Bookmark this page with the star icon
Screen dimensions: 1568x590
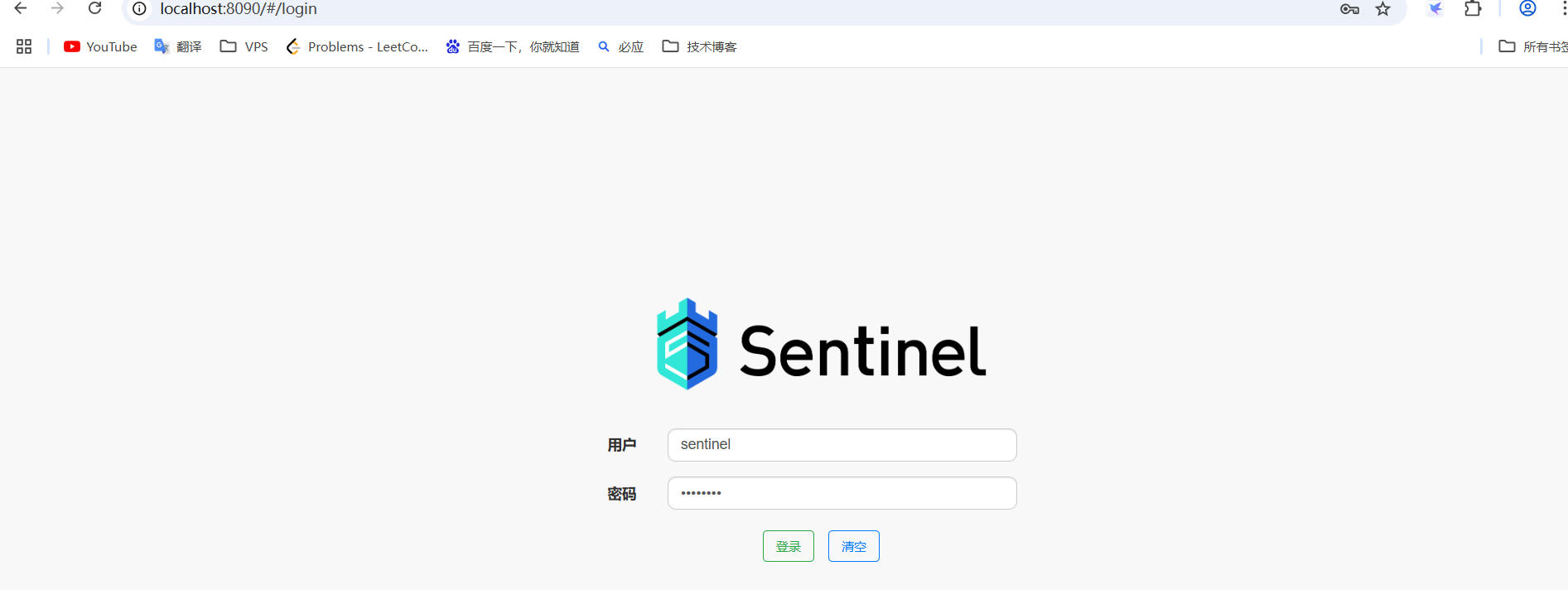1383,9
